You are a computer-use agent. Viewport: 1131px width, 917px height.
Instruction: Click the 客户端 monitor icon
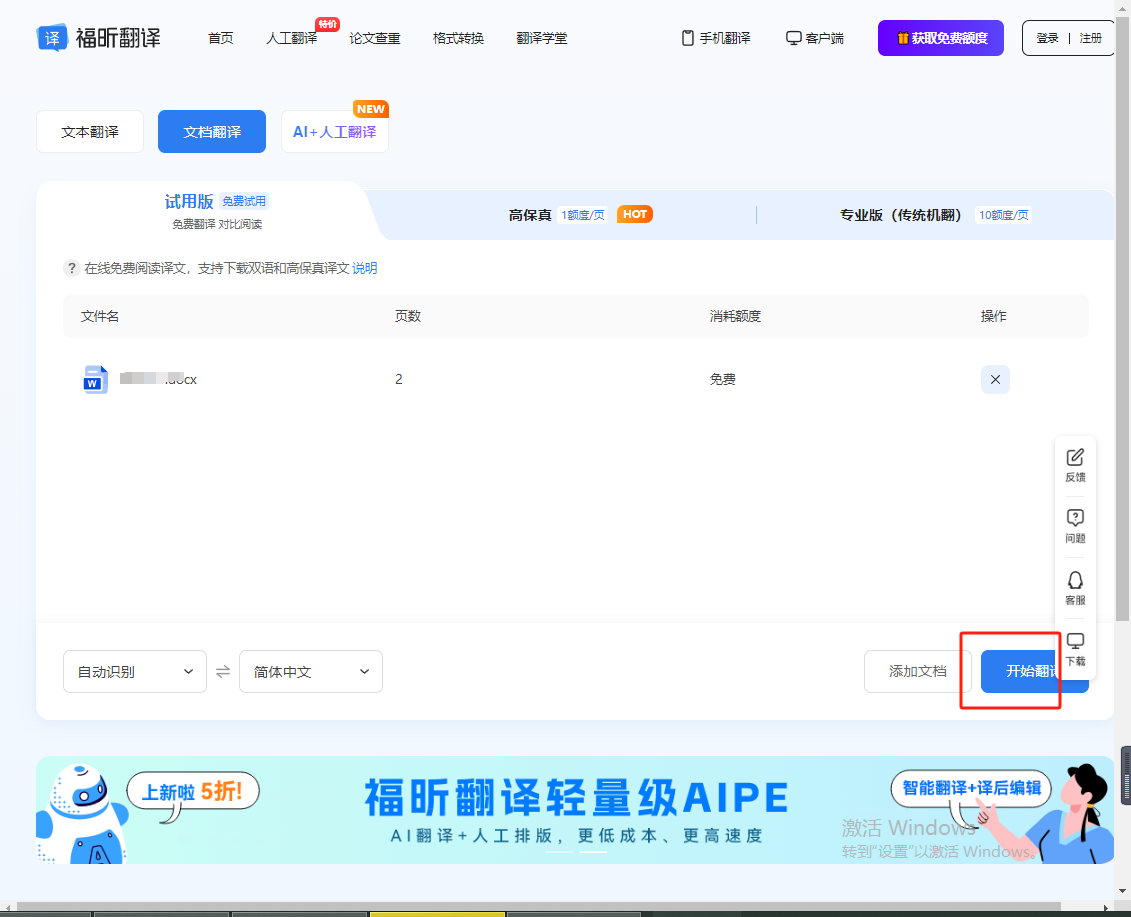pos(793,38)
